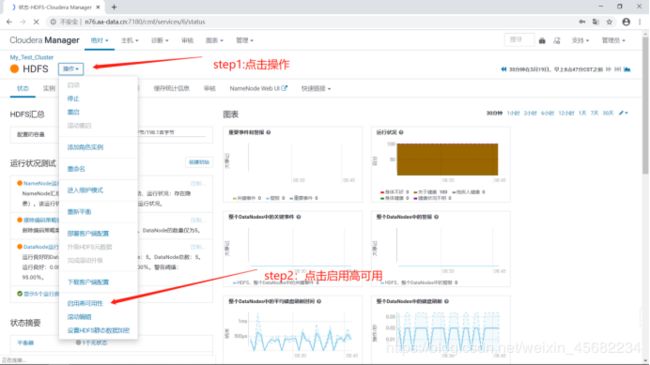Open the Chrome three-dot menu
The height and width of the screenshot is (365, 650).
pyautogui.click(x=640, y=22)
